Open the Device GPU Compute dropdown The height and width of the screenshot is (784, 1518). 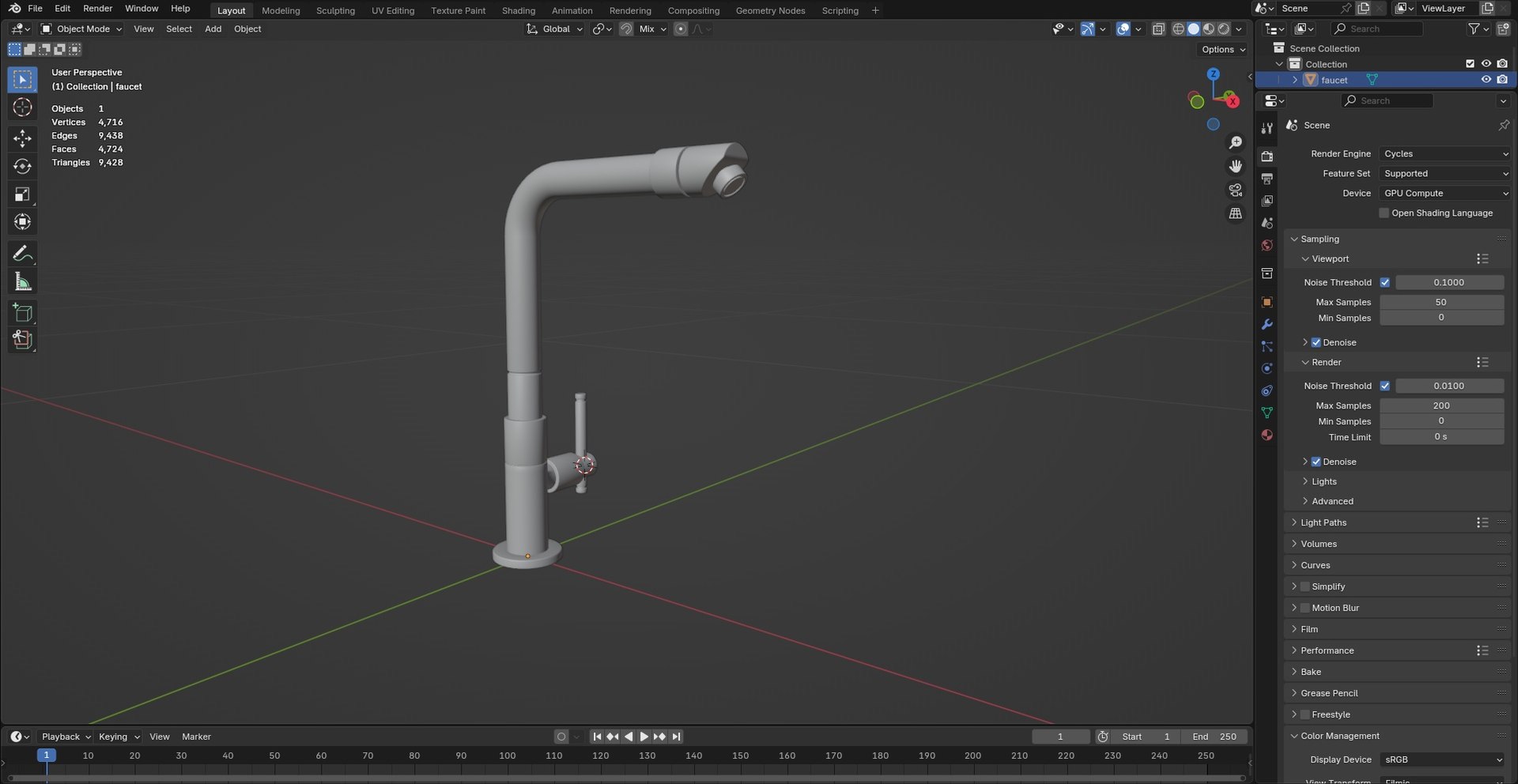coord(1445,193)
